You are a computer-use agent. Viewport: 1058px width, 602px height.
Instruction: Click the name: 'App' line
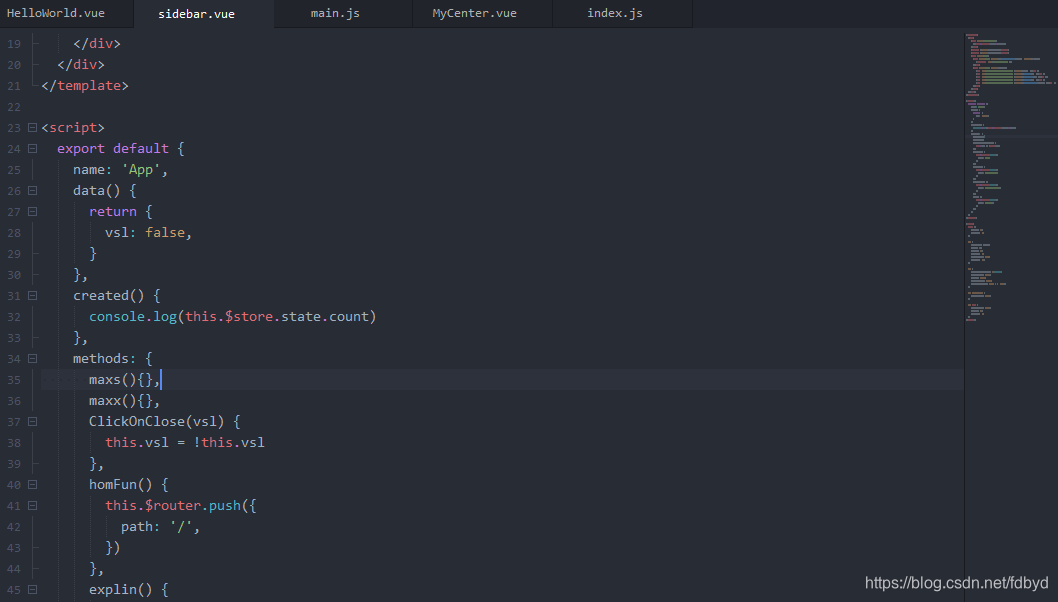[120, 169]
